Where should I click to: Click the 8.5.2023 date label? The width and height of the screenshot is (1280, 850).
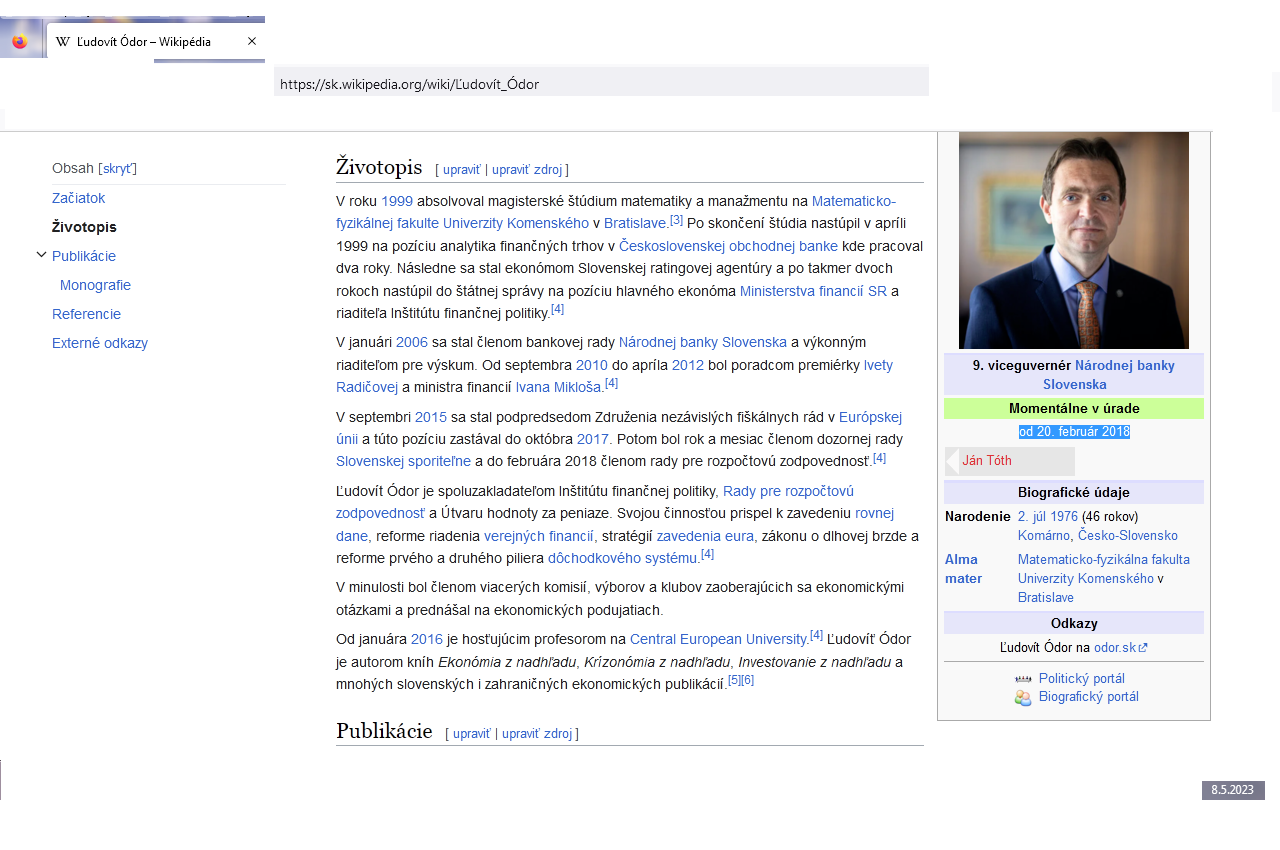1233,790
